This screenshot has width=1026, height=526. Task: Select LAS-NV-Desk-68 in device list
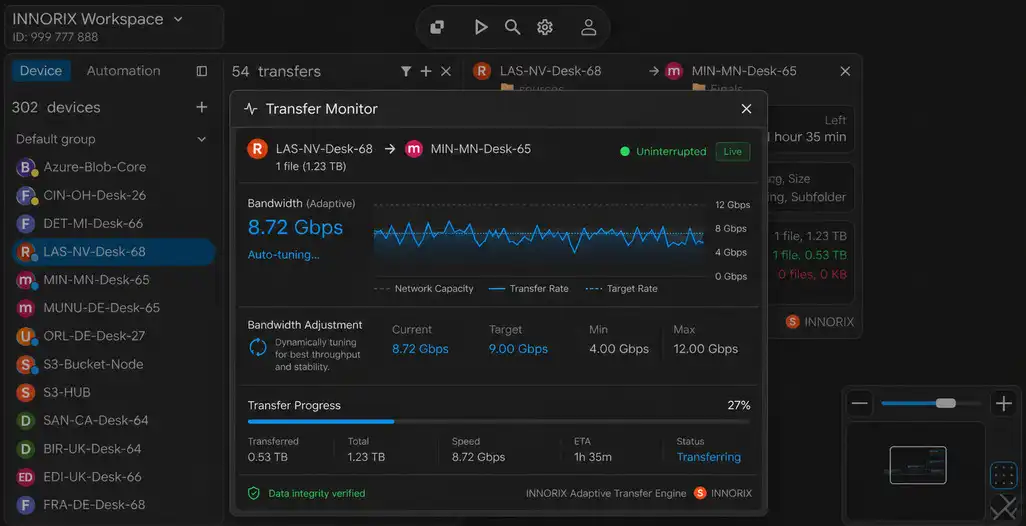click(113, 251)
